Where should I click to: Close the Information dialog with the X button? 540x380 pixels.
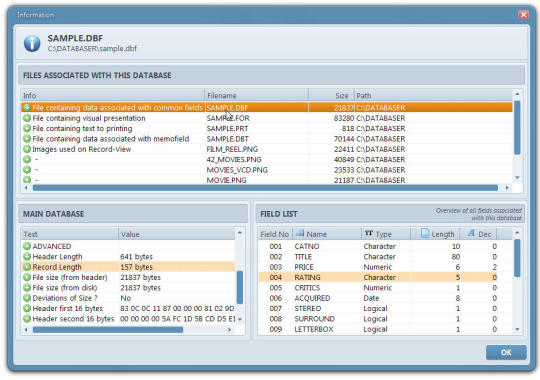pyautogui.click(x=523, y=14)
